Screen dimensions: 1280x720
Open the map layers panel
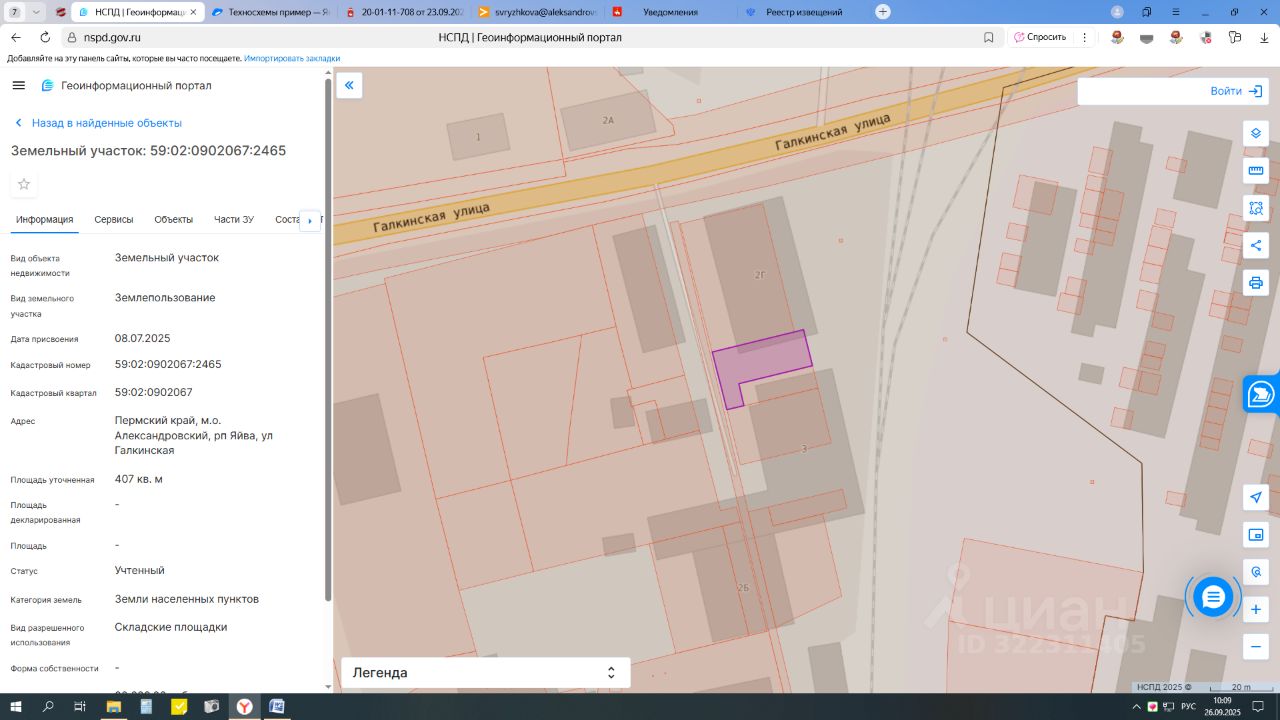point(1256,134)
